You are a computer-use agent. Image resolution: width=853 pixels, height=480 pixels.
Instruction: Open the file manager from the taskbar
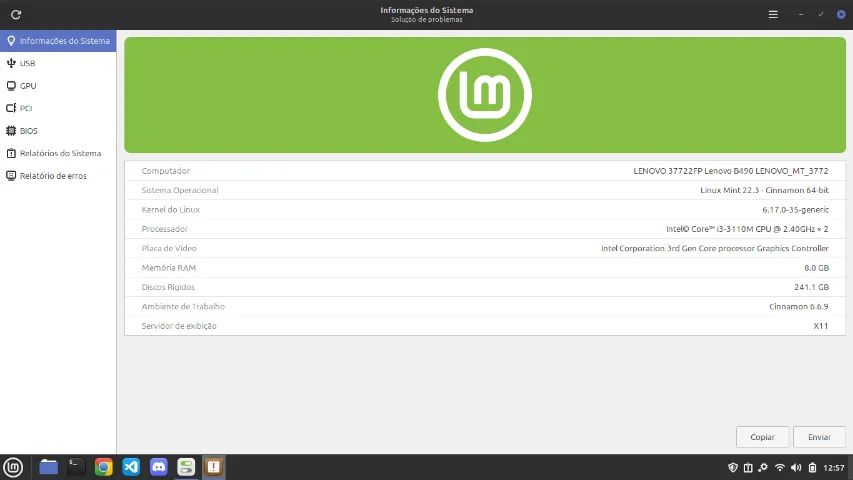point(48,467)
